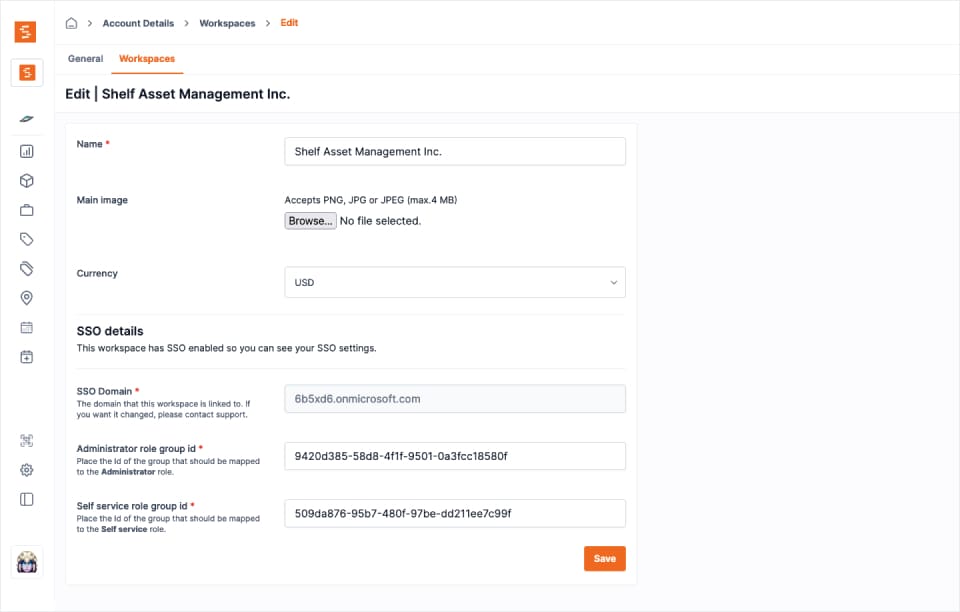
Task: Click the 'Edit | Shelf Asset Management Inc.' heading
Action: click(178, 94)
